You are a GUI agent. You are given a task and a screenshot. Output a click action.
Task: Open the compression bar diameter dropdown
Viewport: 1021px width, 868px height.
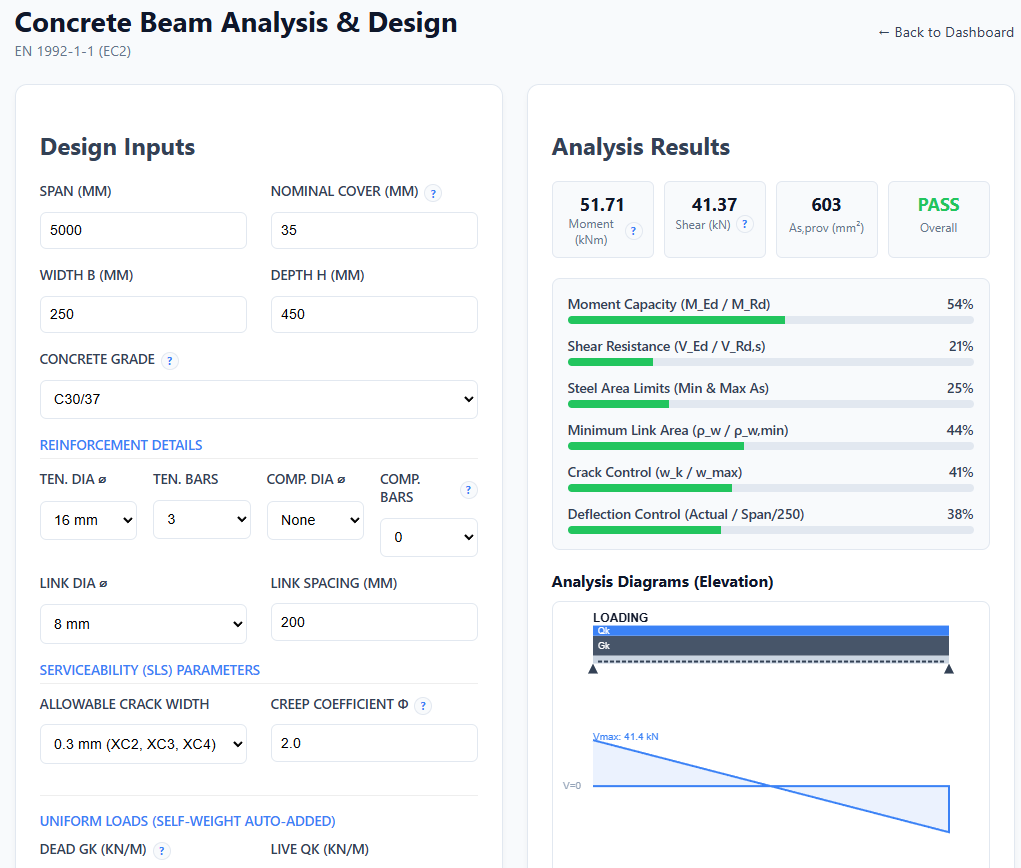click(x=315, y=520)
